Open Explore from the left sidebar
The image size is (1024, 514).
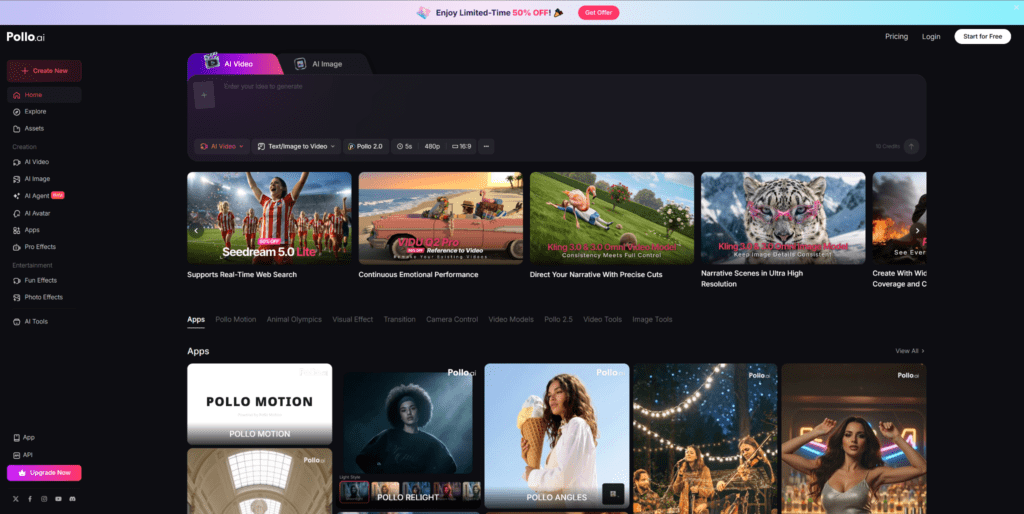pos(35,111)
